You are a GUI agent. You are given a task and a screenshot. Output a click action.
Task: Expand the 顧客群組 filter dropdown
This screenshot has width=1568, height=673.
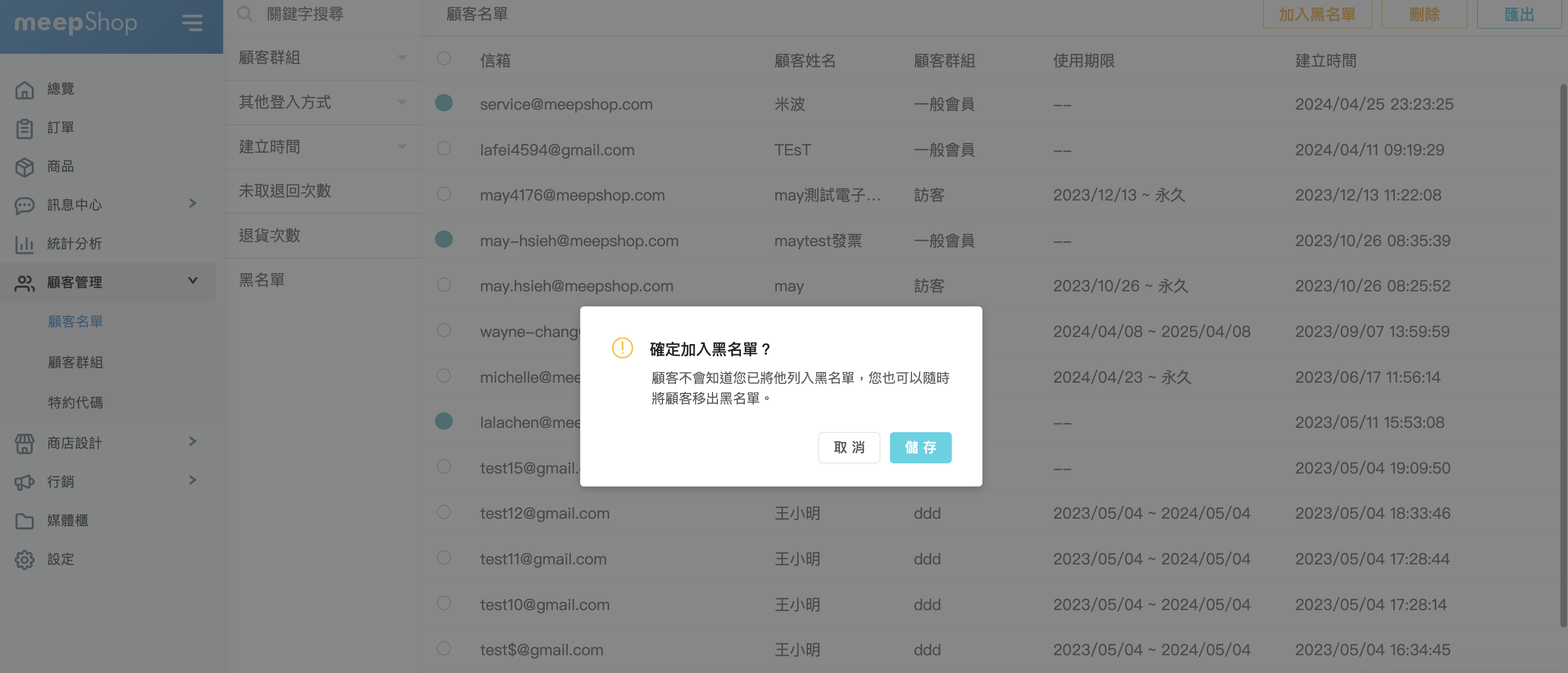[x=402, y=58]
